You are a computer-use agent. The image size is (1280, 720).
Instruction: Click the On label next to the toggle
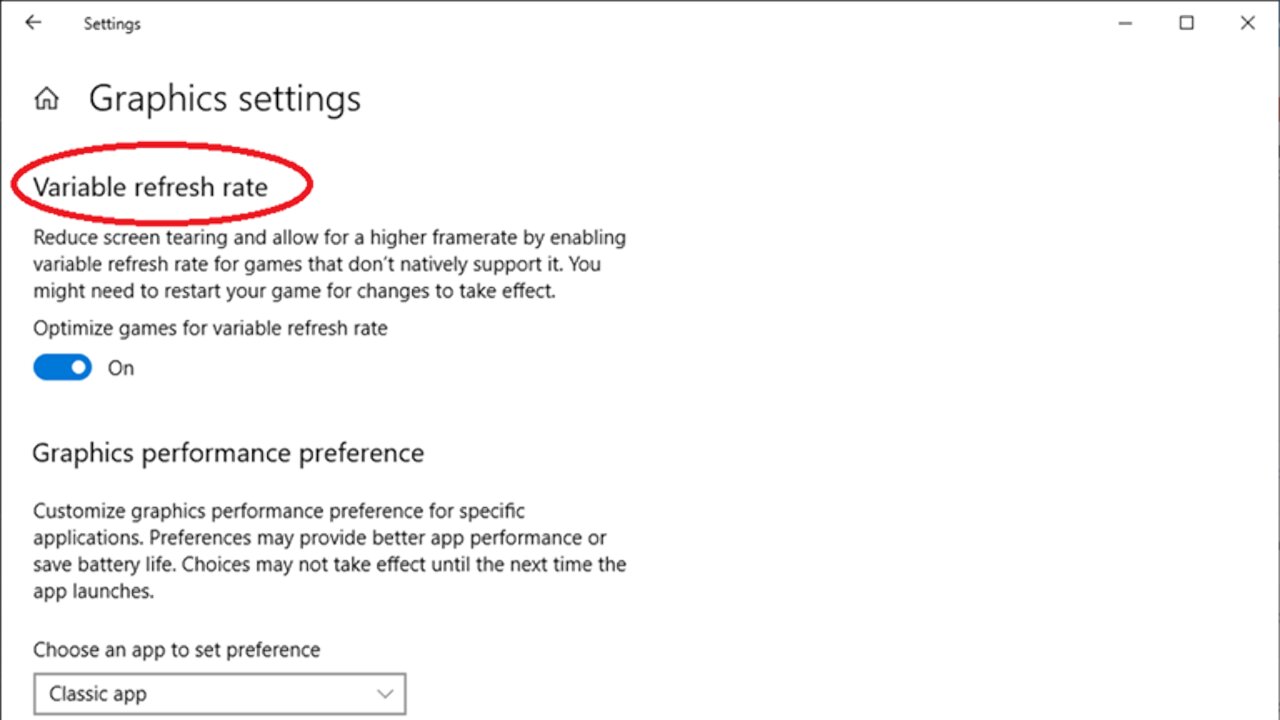(x=120, y=368)
